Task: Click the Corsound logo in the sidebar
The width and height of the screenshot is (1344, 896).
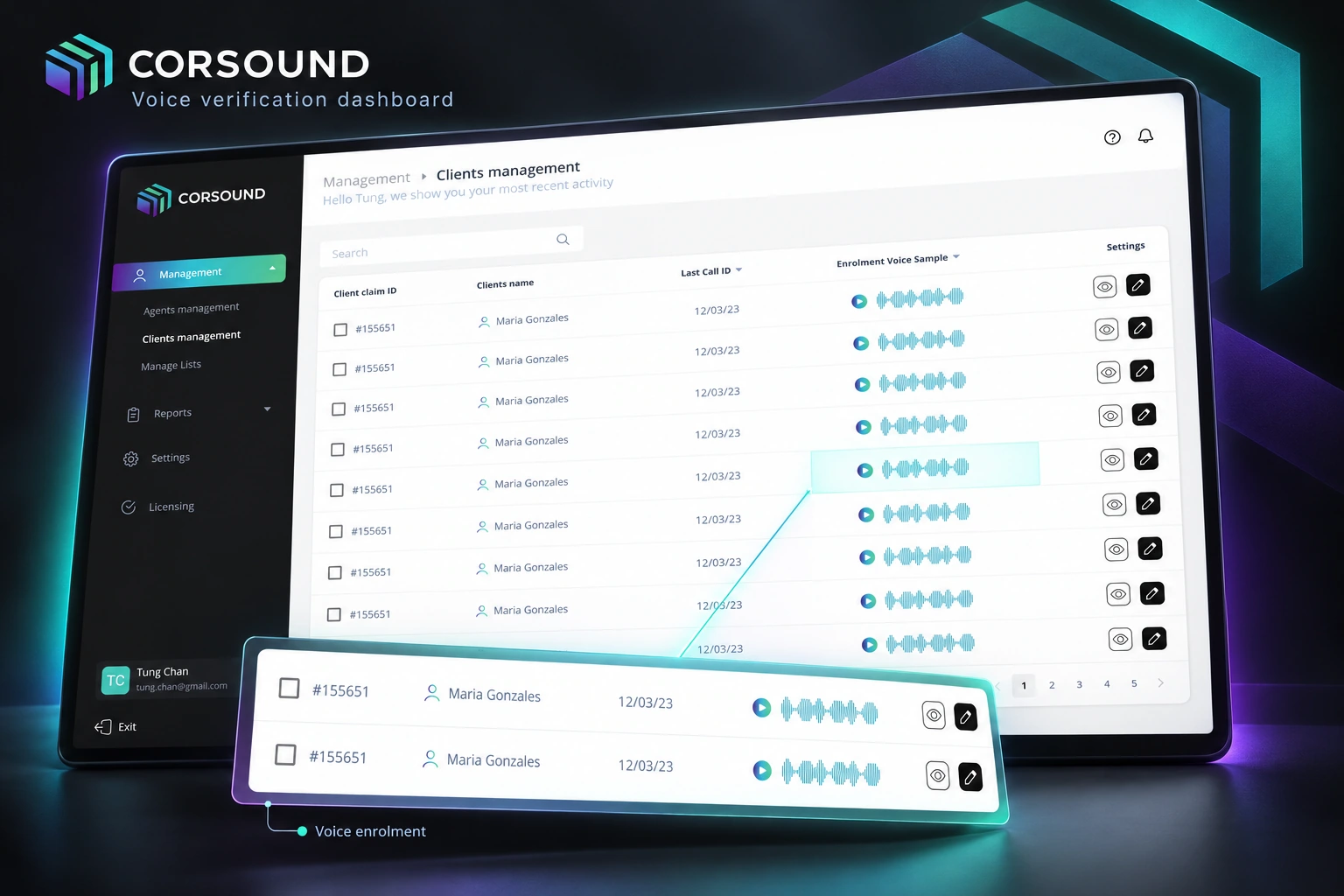Action: pyautogui.click(x=201, y=199)
